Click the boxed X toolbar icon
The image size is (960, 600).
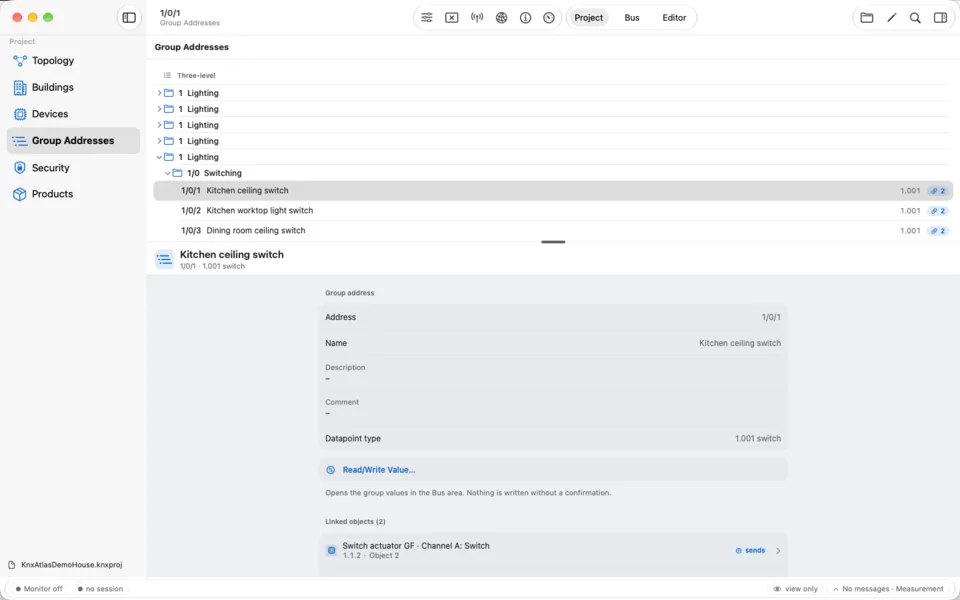coord(451,18)
